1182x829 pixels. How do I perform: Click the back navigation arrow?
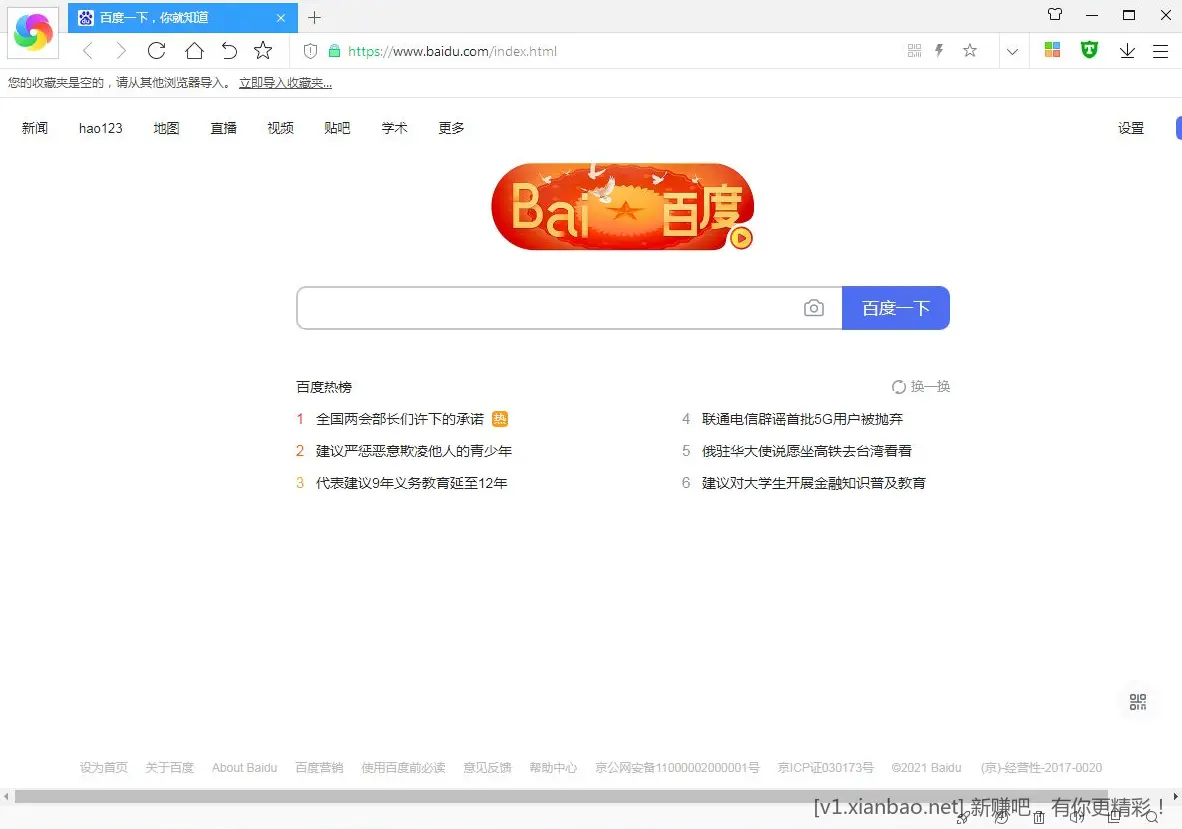pos(86,50)
